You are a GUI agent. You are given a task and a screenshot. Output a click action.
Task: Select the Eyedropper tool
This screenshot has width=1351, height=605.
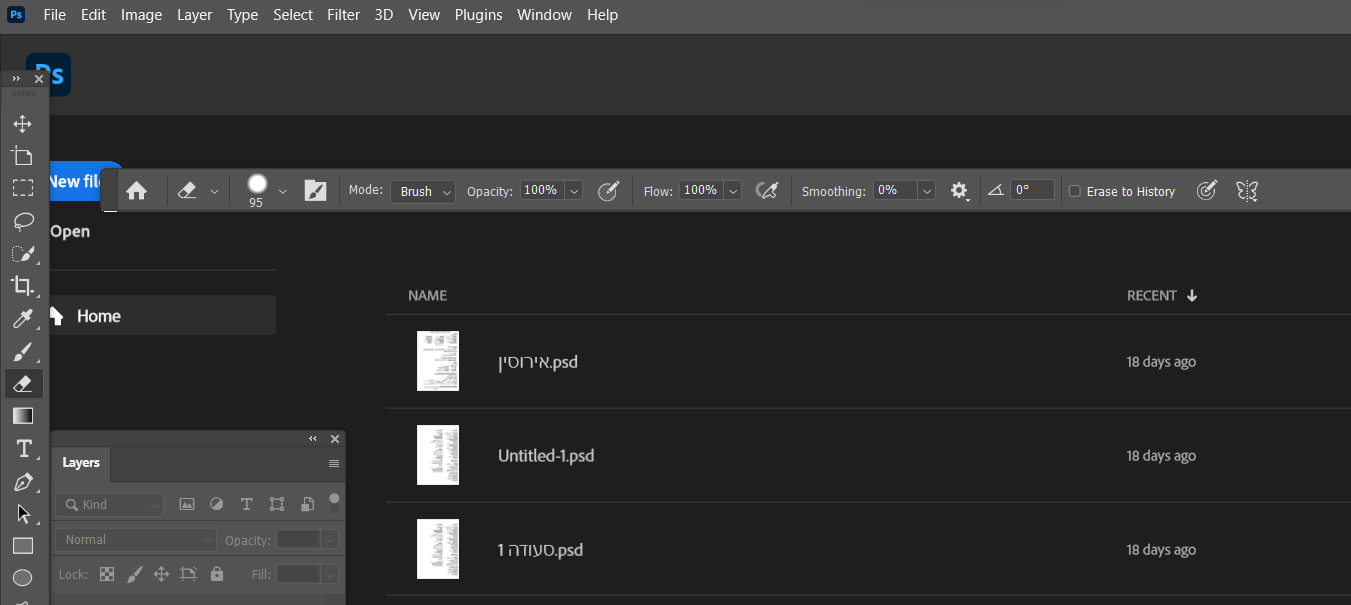click(x=22, y=319)
